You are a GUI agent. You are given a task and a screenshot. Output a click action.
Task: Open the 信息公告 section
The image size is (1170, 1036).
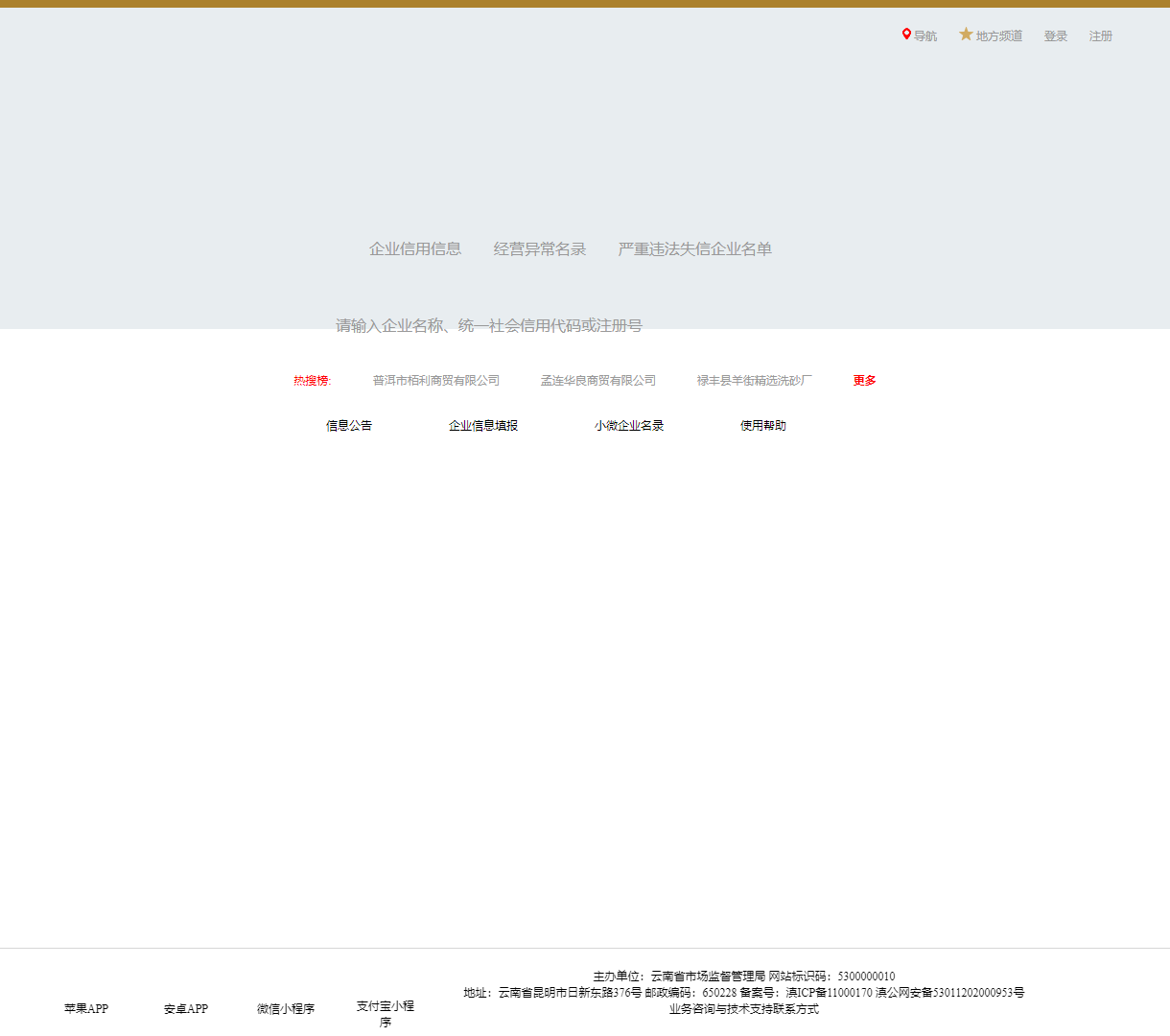click(x=348, y=425)
